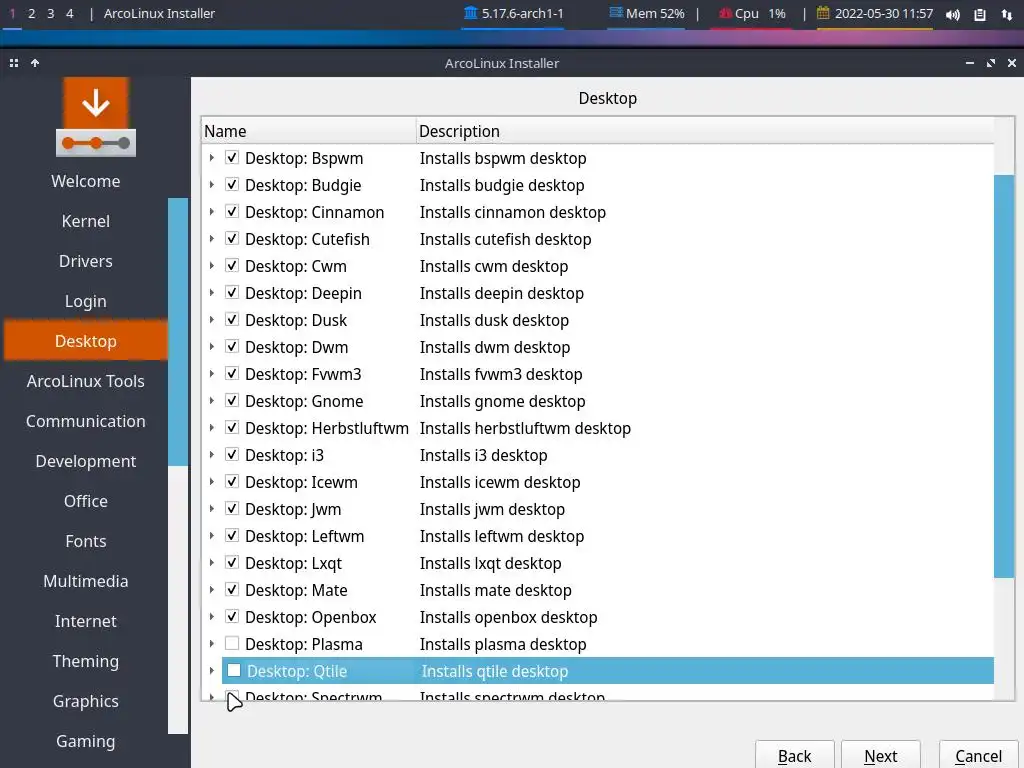Image resolution: width=1024 pixels, height=768 pixels.
Task: Check the Desktop: Plasma checkbox
Action: 232,643
